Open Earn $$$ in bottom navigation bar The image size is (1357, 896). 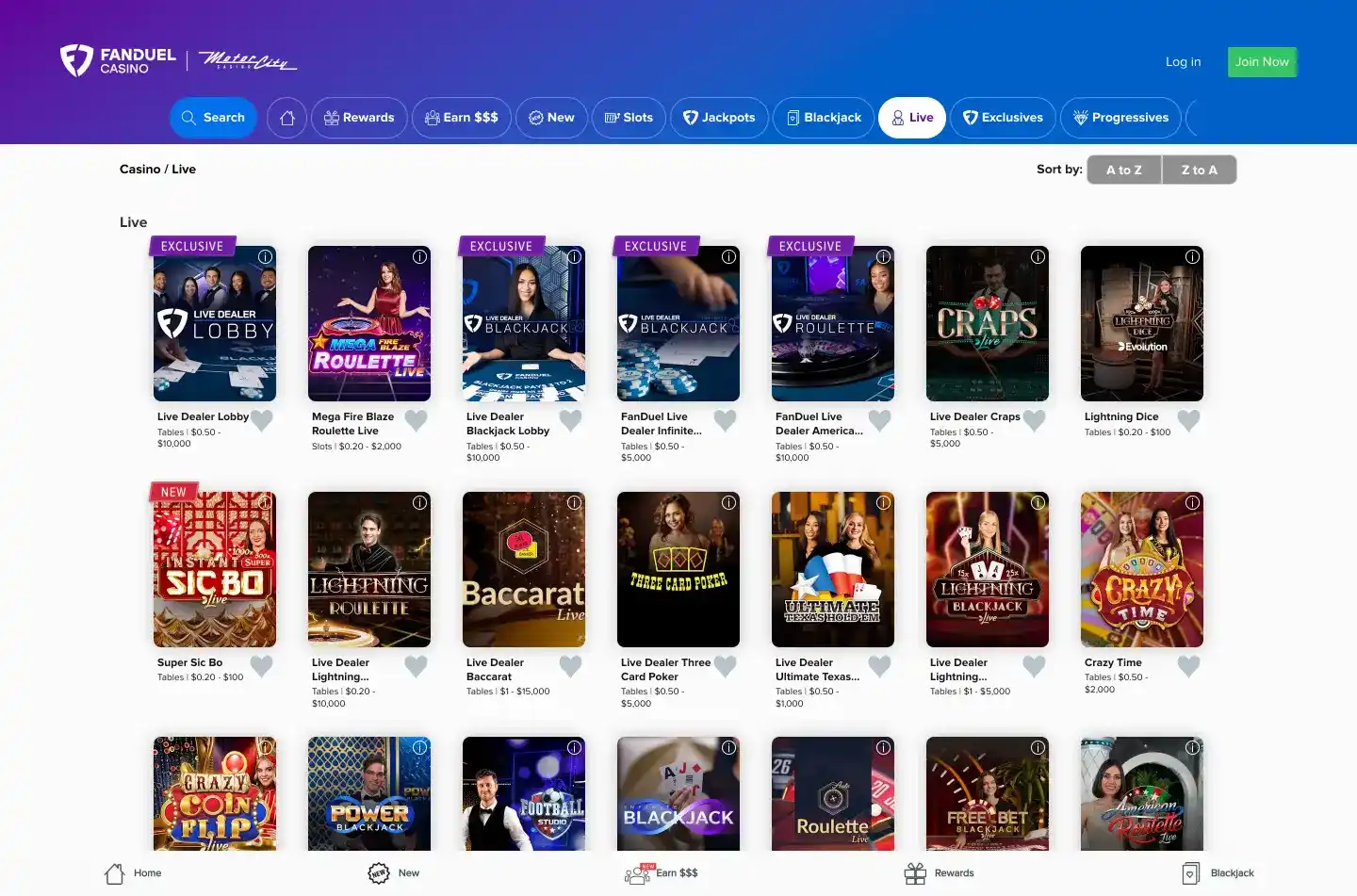662,873
